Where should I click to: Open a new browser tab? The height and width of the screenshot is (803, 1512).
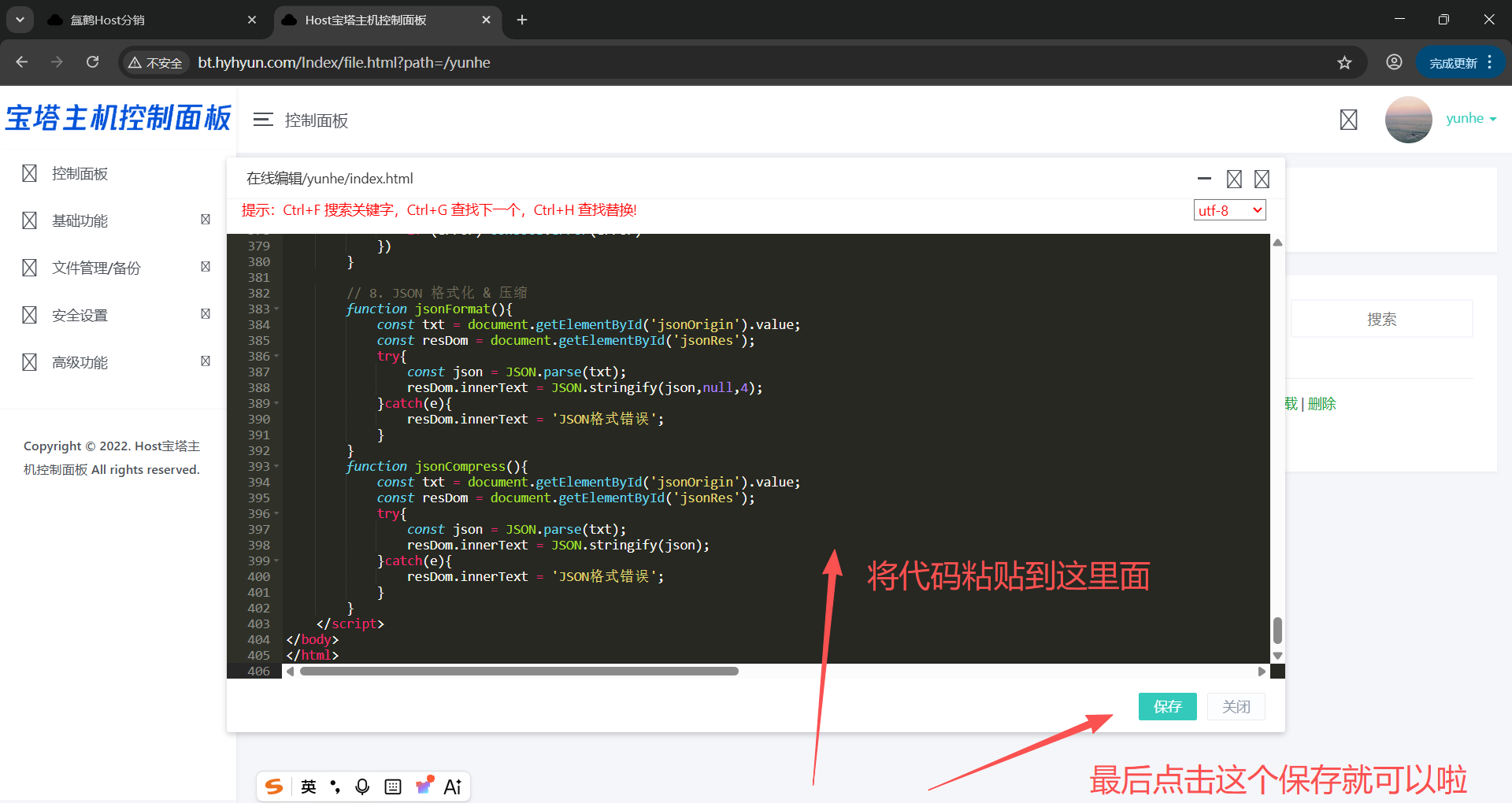(x=522, y=20)
